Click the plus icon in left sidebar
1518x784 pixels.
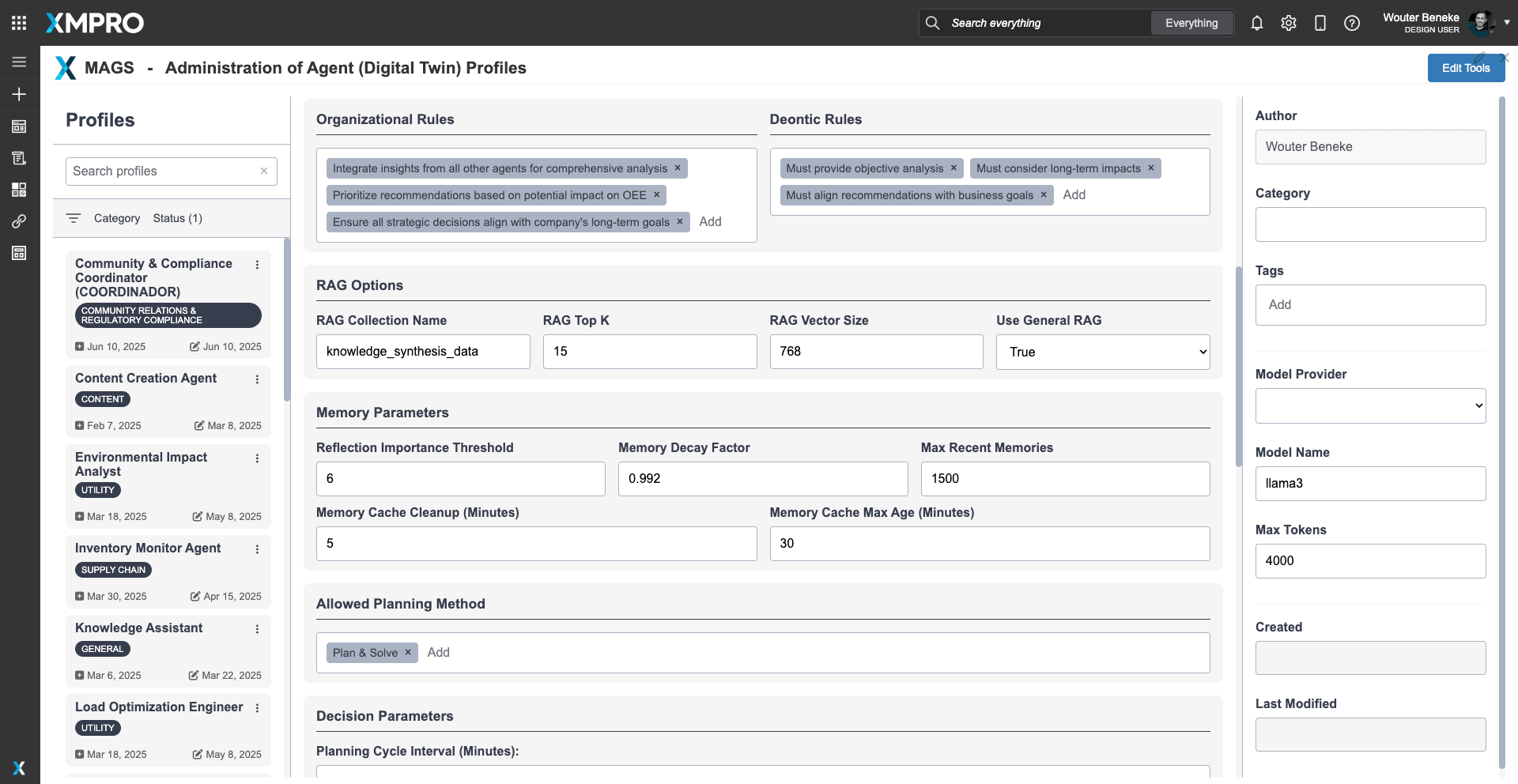[19, 94]
